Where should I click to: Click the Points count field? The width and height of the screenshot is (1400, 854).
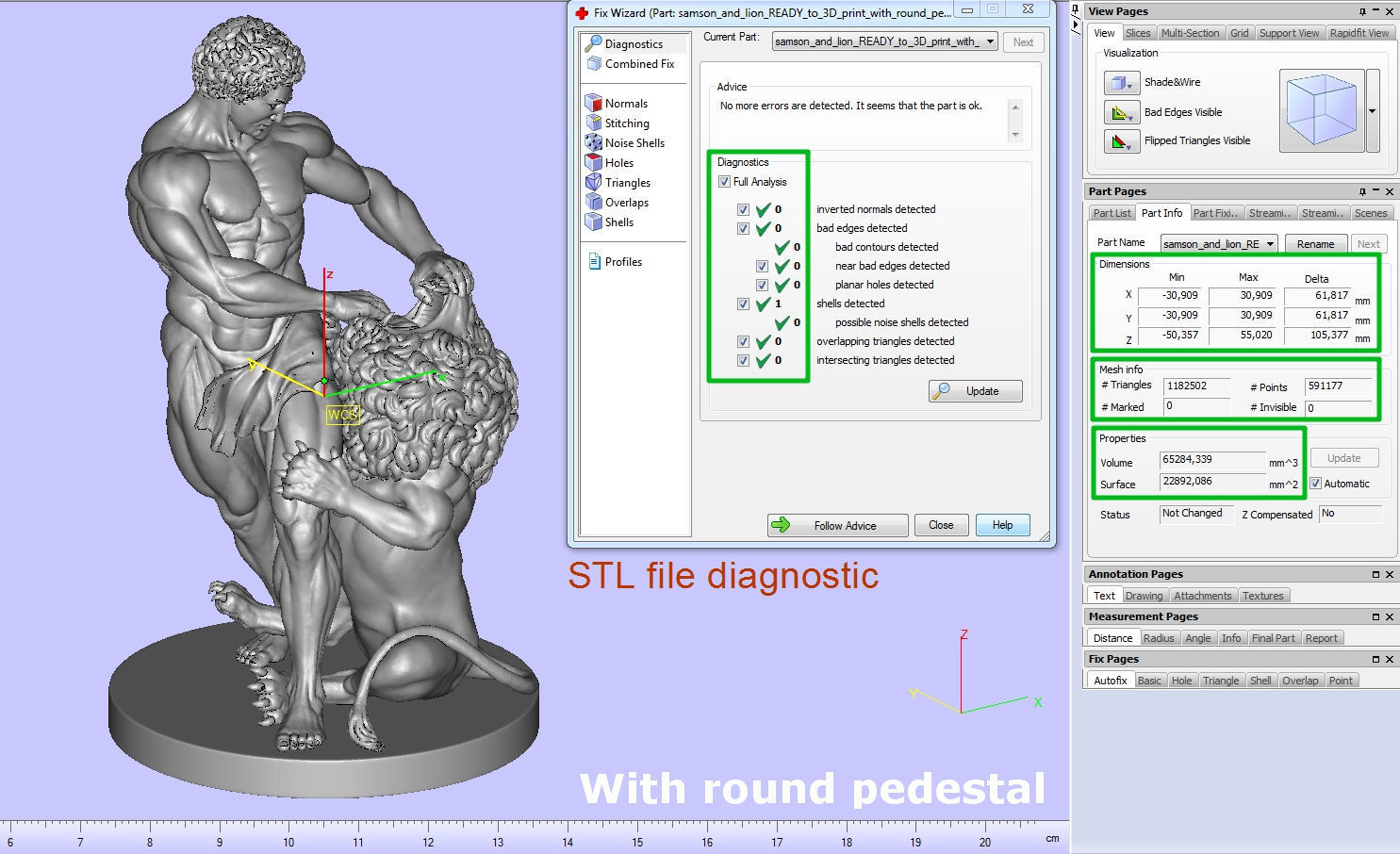tap(1338, 386)
